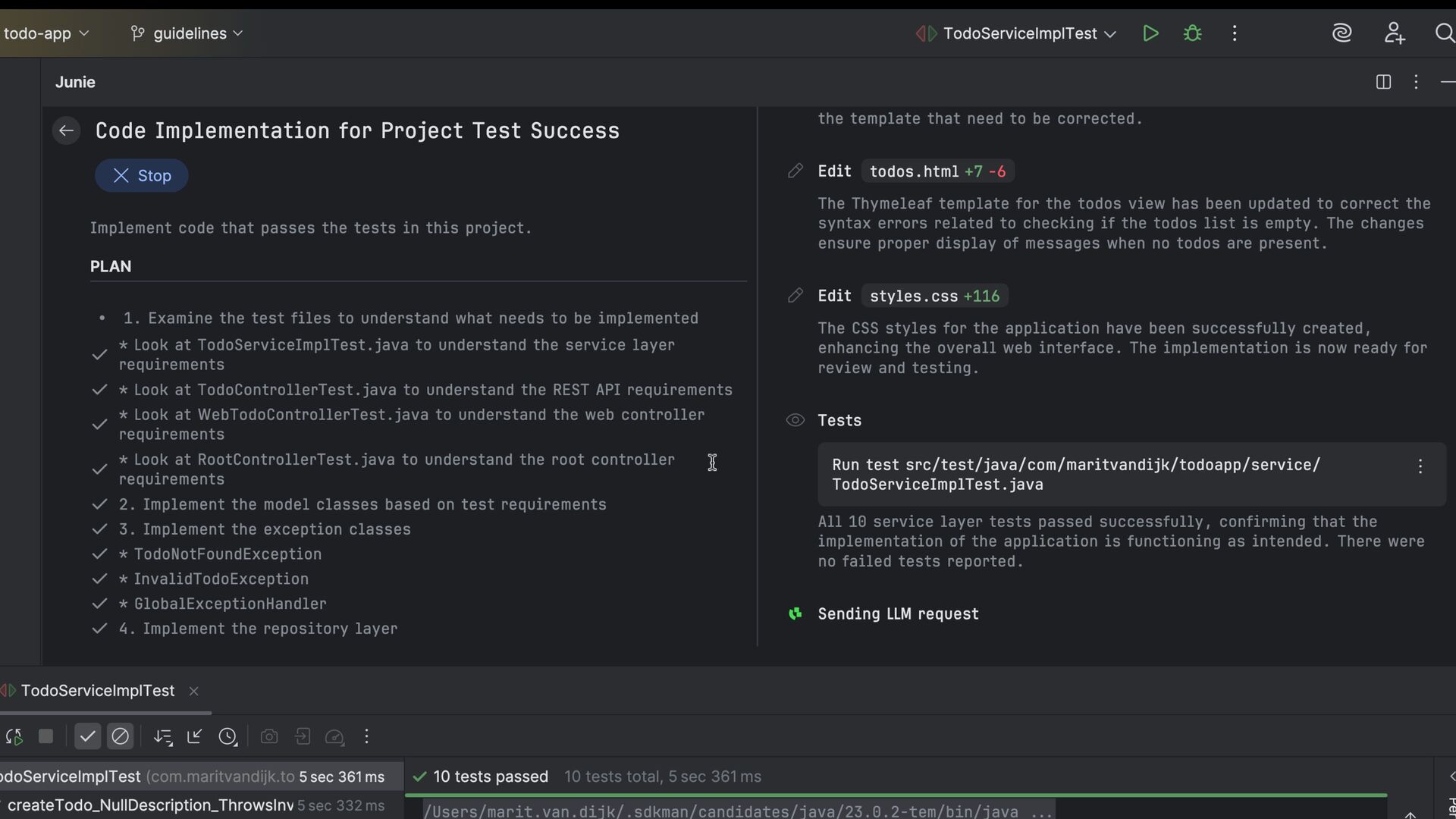Toggle Show Ignored tests filter
This screenshot has height=819, width=1456.
[x=120, y=736]
